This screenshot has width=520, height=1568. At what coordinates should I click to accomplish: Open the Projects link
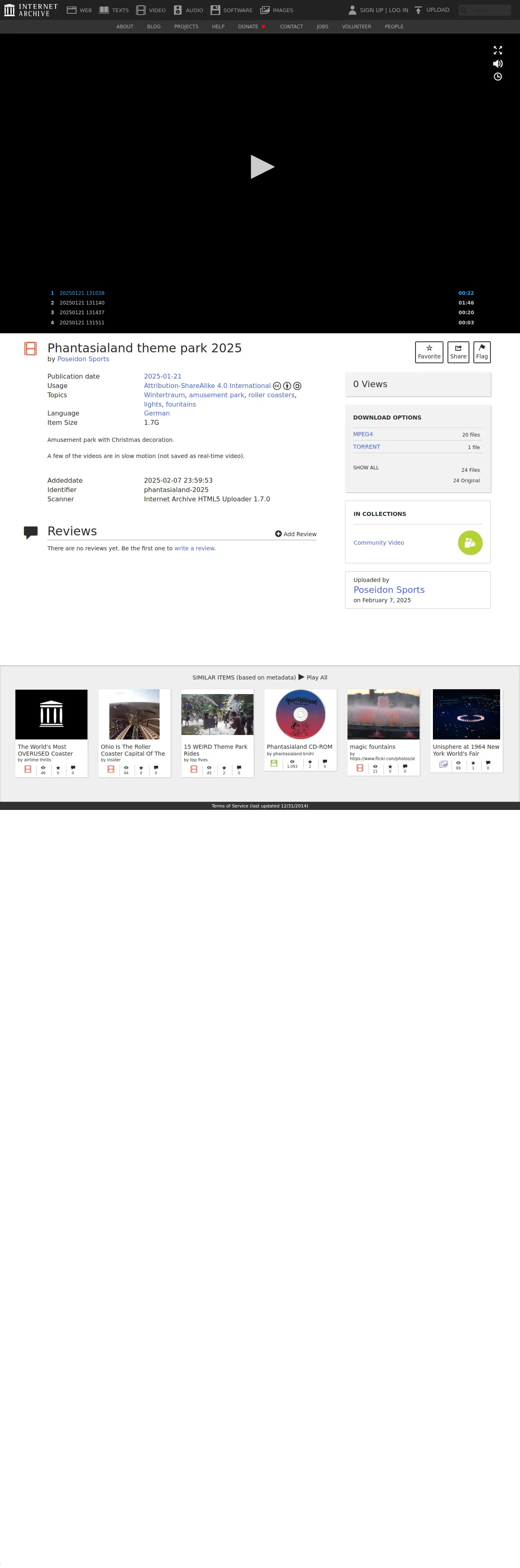click(x=186, y=27)
